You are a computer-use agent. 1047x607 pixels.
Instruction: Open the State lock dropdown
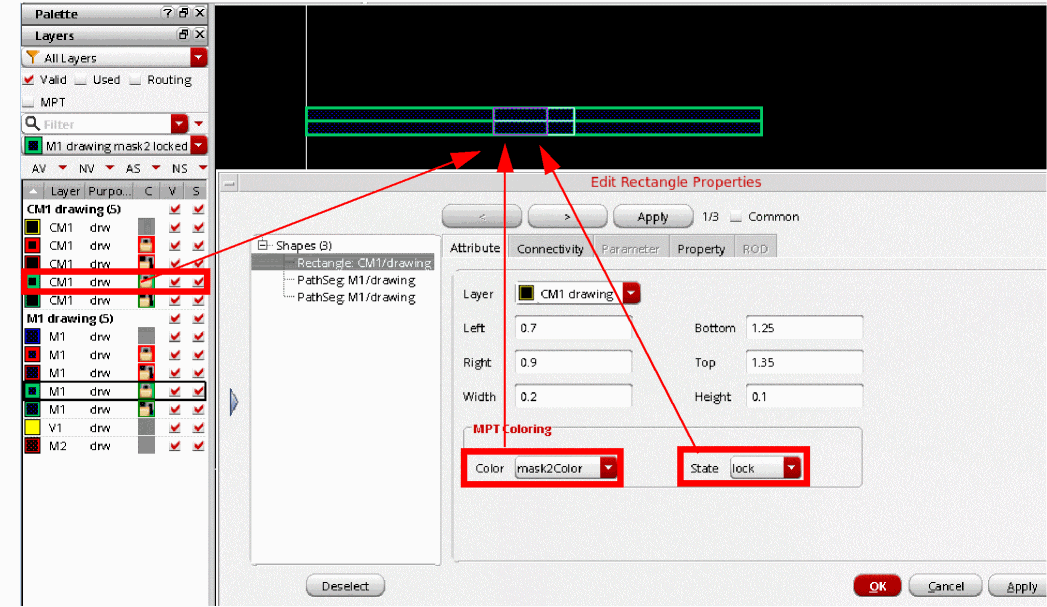point(791,467)
